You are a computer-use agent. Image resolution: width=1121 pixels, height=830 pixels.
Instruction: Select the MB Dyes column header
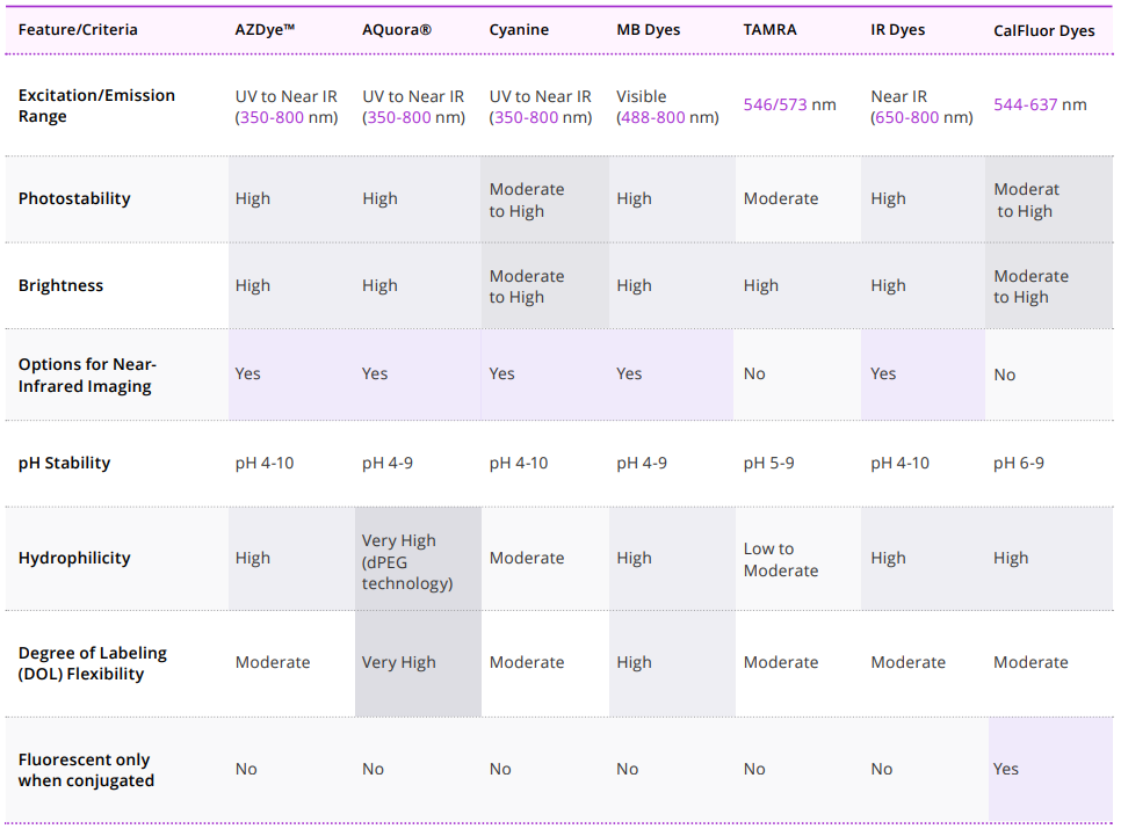tap(648, 29)
